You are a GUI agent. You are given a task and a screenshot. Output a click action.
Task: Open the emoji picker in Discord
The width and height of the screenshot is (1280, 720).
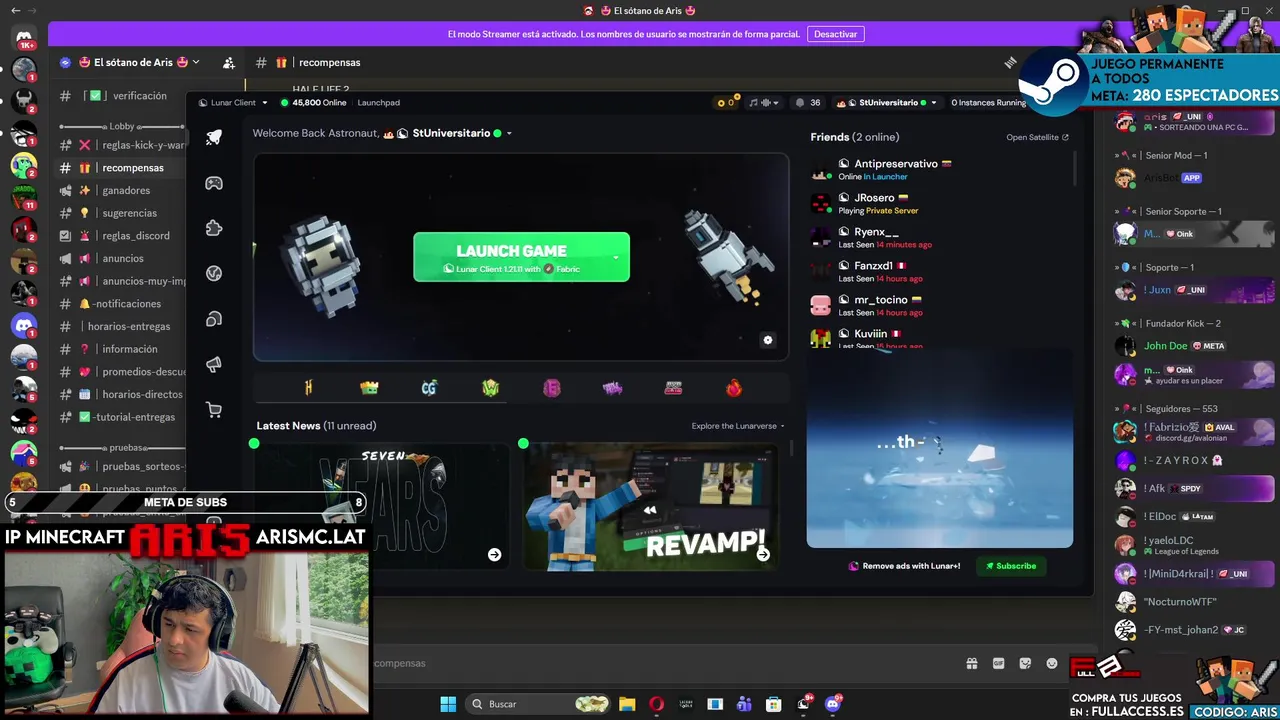(x=1052, y=663)
